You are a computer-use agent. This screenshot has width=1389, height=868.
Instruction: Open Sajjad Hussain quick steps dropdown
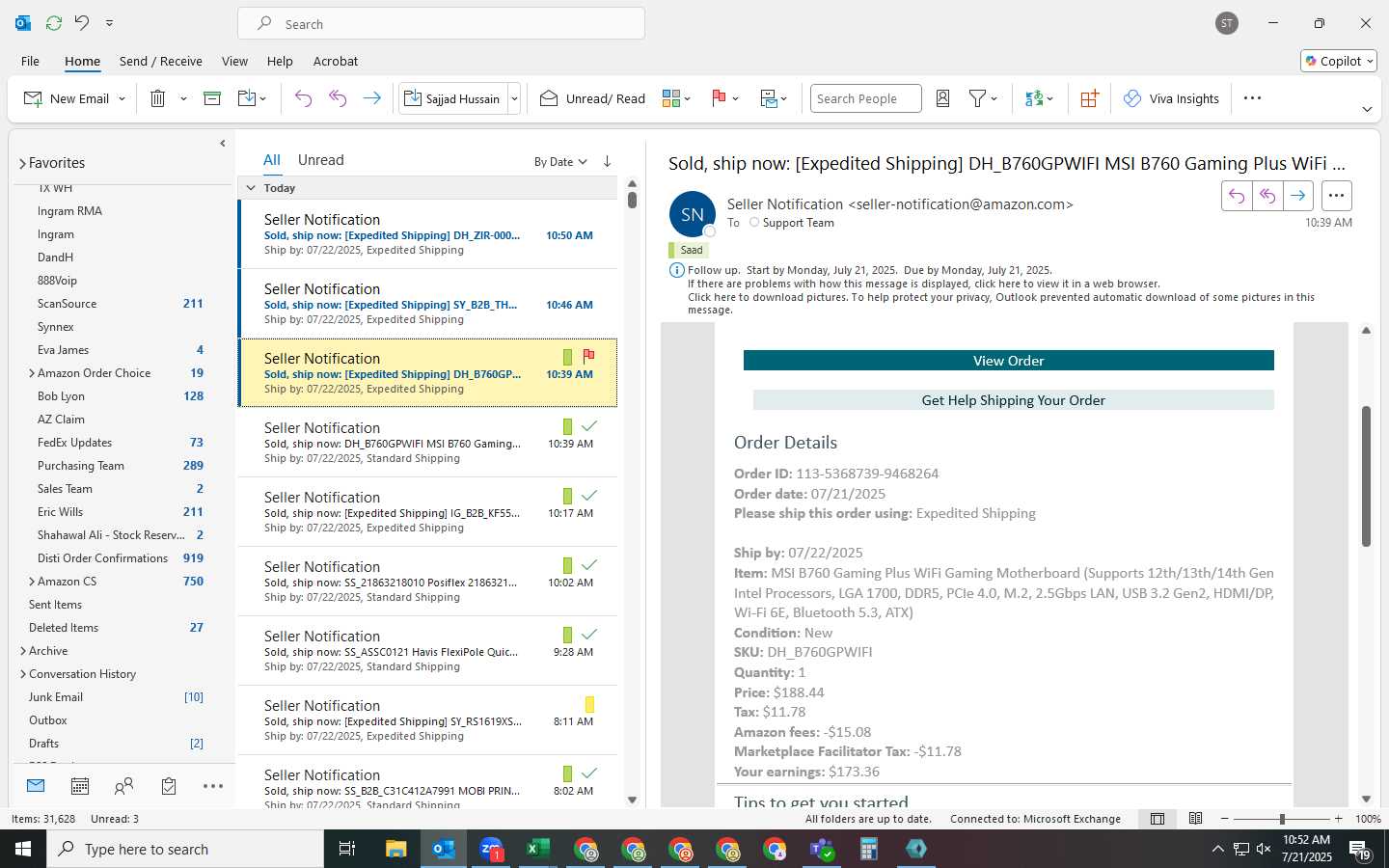pyautogui.click(x=514, y=99)
